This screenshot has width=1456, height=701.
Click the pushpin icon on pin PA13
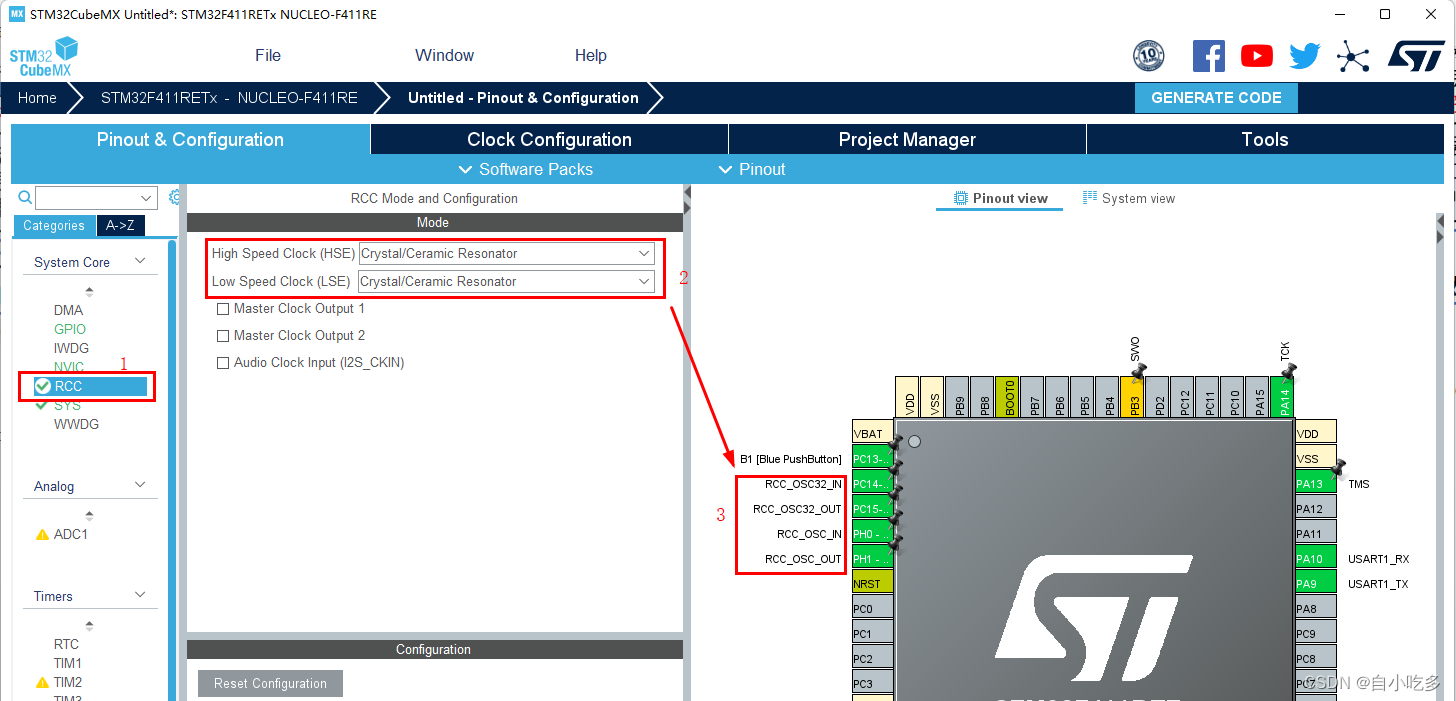1338,468
